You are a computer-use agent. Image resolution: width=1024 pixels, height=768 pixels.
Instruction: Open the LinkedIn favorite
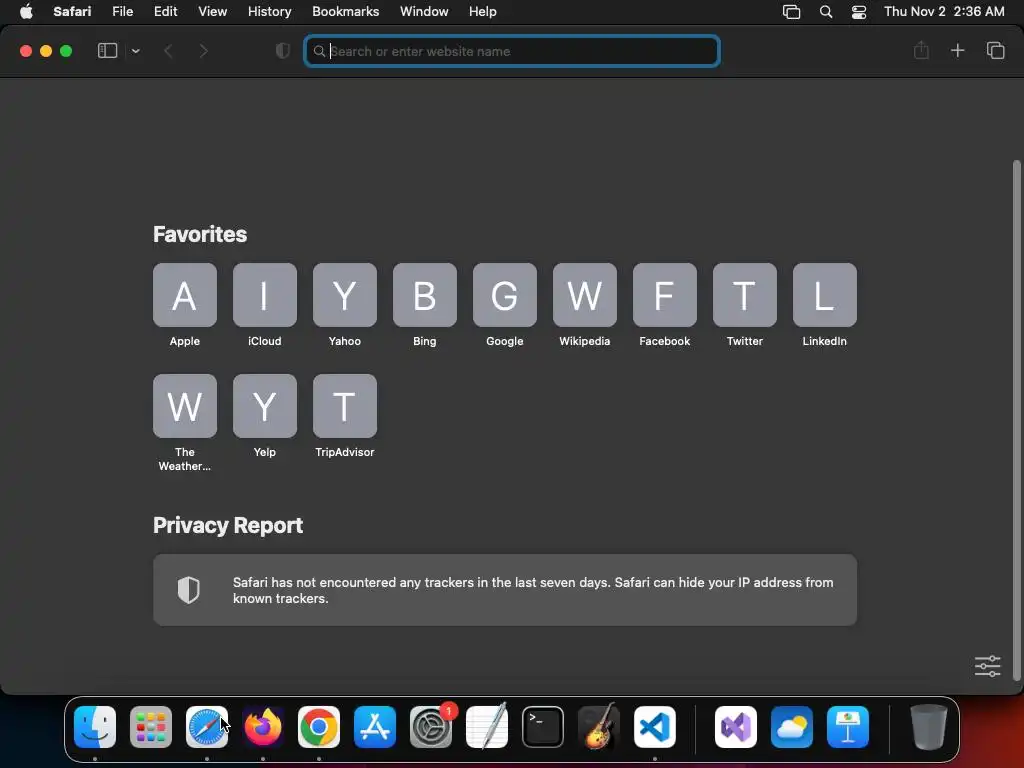tap(825, 295)
